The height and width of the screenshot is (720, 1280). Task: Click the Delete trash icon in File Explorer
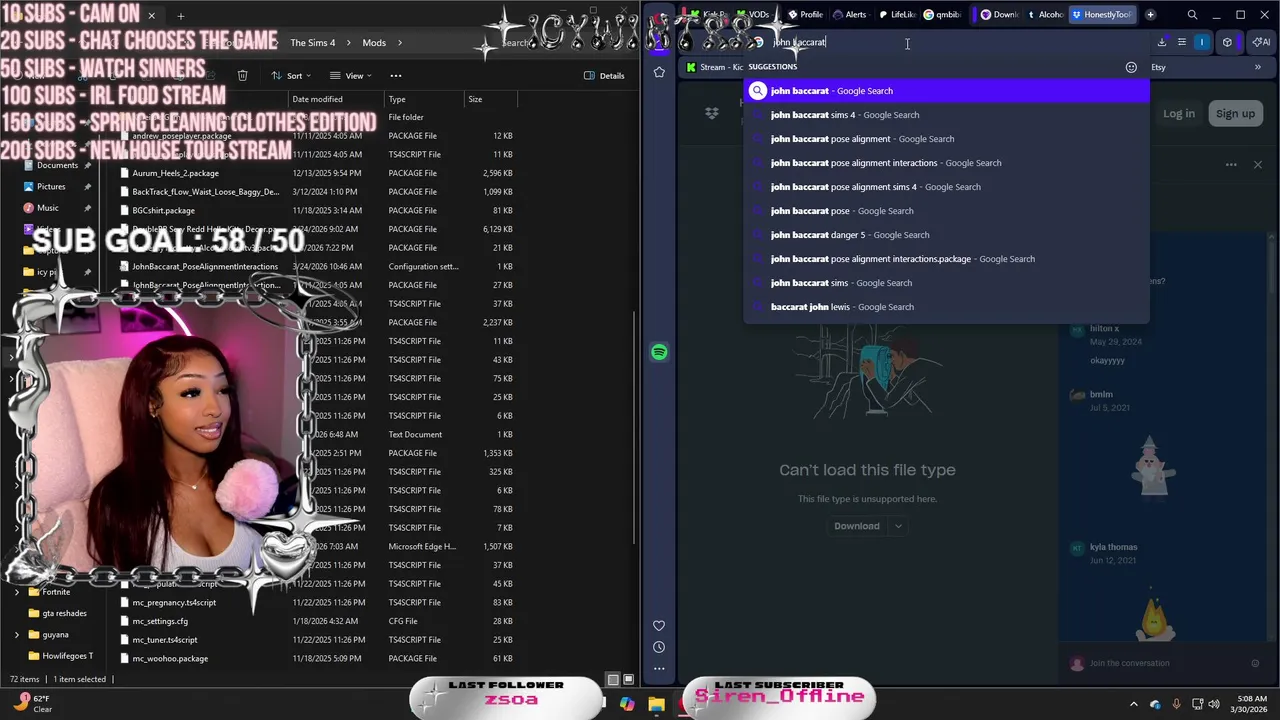242,76
